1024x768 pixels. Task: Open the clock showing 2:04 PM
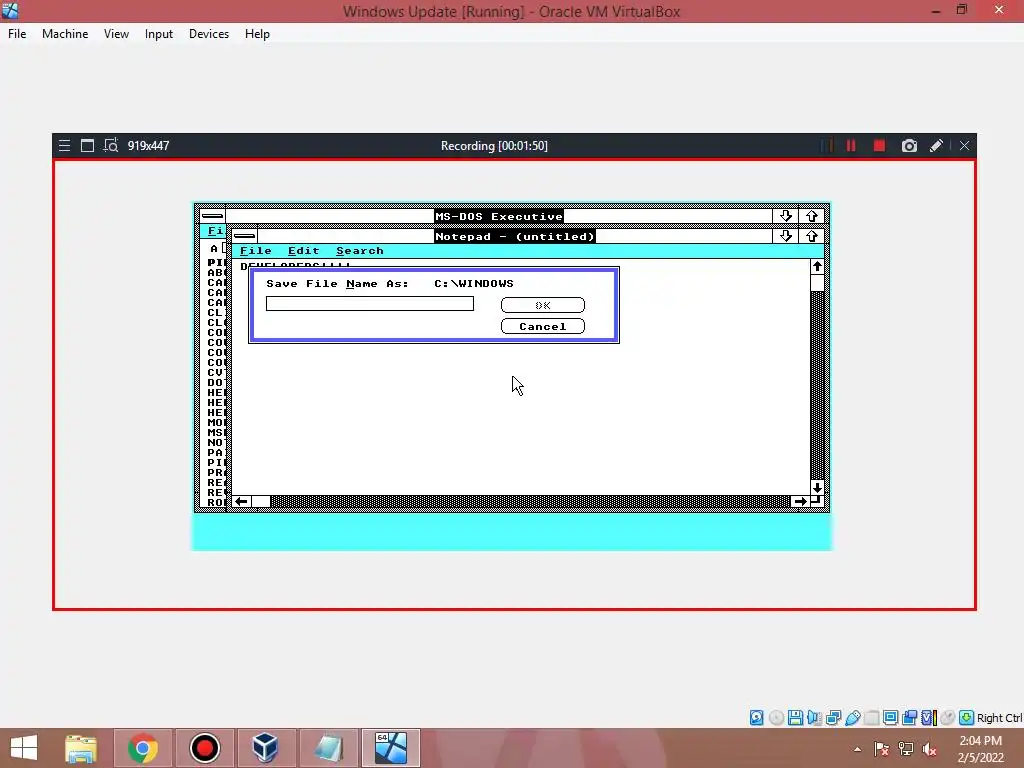point(980,749)
